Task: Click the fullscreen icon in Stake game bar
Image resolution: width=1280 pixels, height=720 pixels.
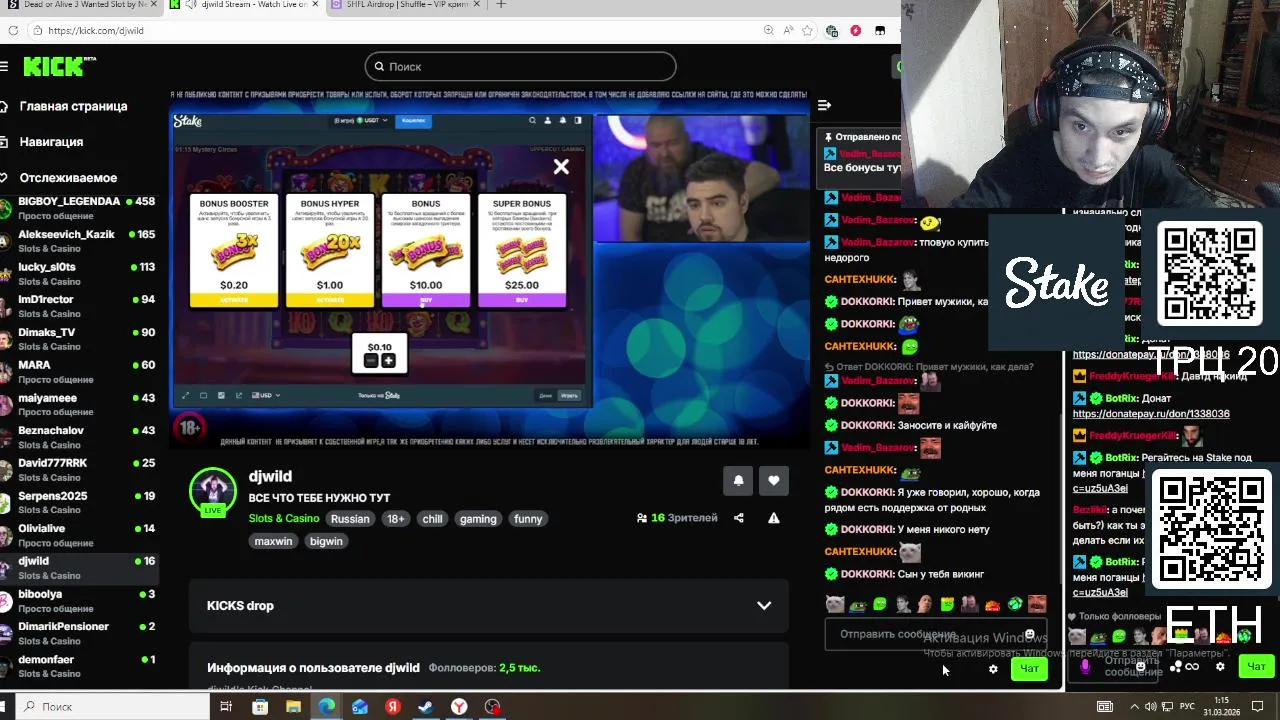Action: 185,395
